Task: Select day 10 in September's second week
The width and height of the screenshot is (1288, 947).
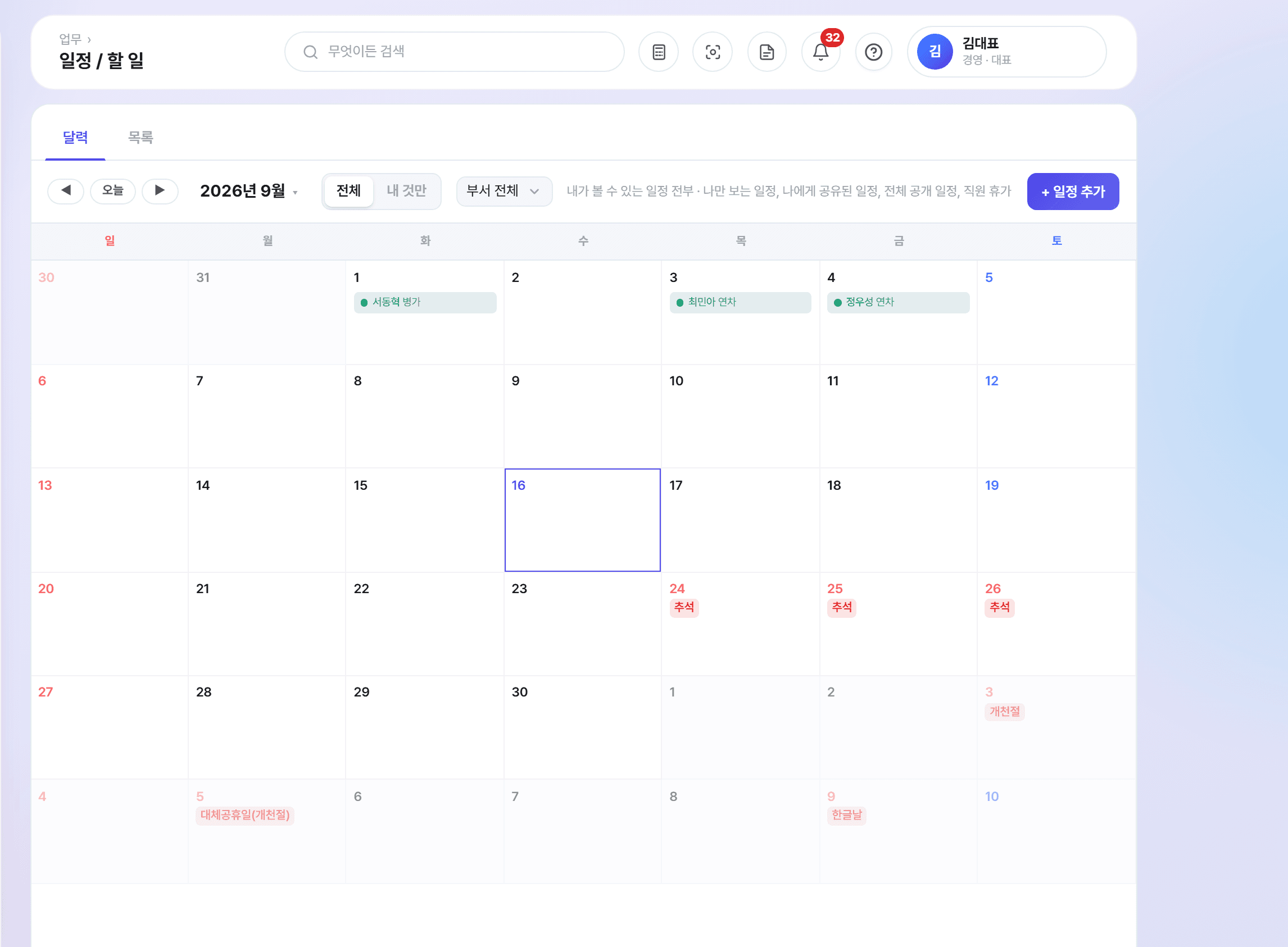Action: tap(740, 416)
